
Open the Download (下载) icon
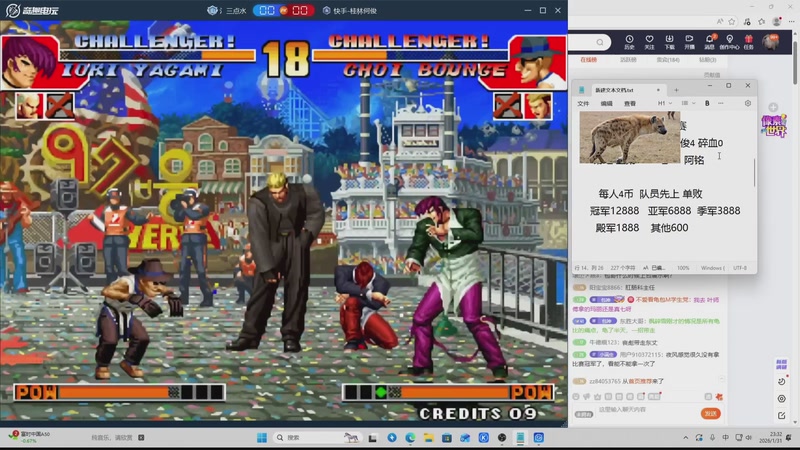point(669,42)
